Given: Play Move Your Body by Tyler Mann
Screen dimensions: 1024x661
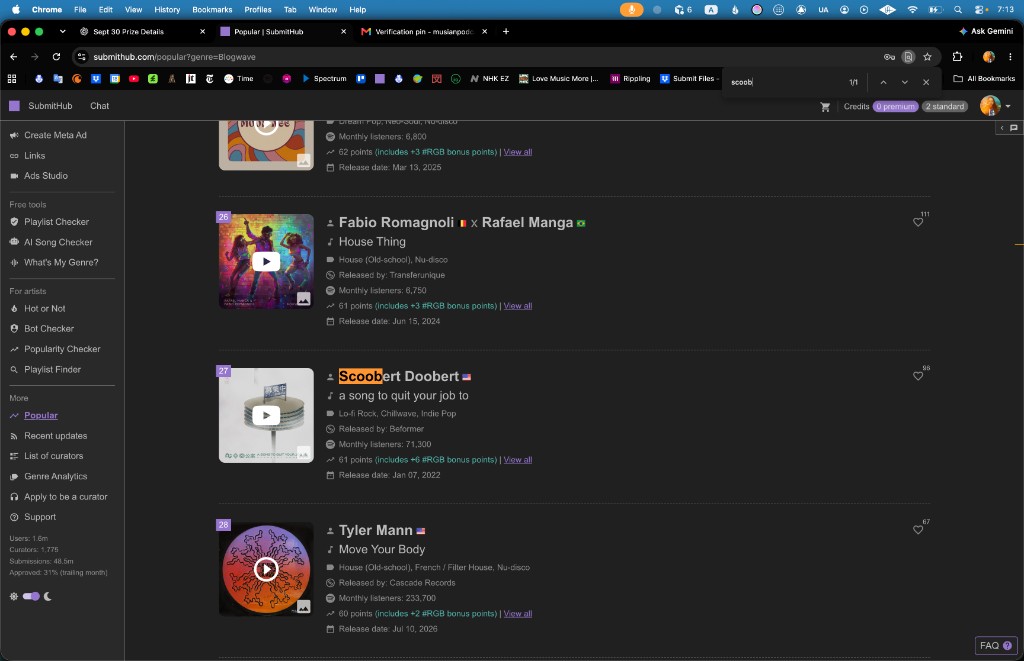Looking at the screenshot, I should pos(266,569).
